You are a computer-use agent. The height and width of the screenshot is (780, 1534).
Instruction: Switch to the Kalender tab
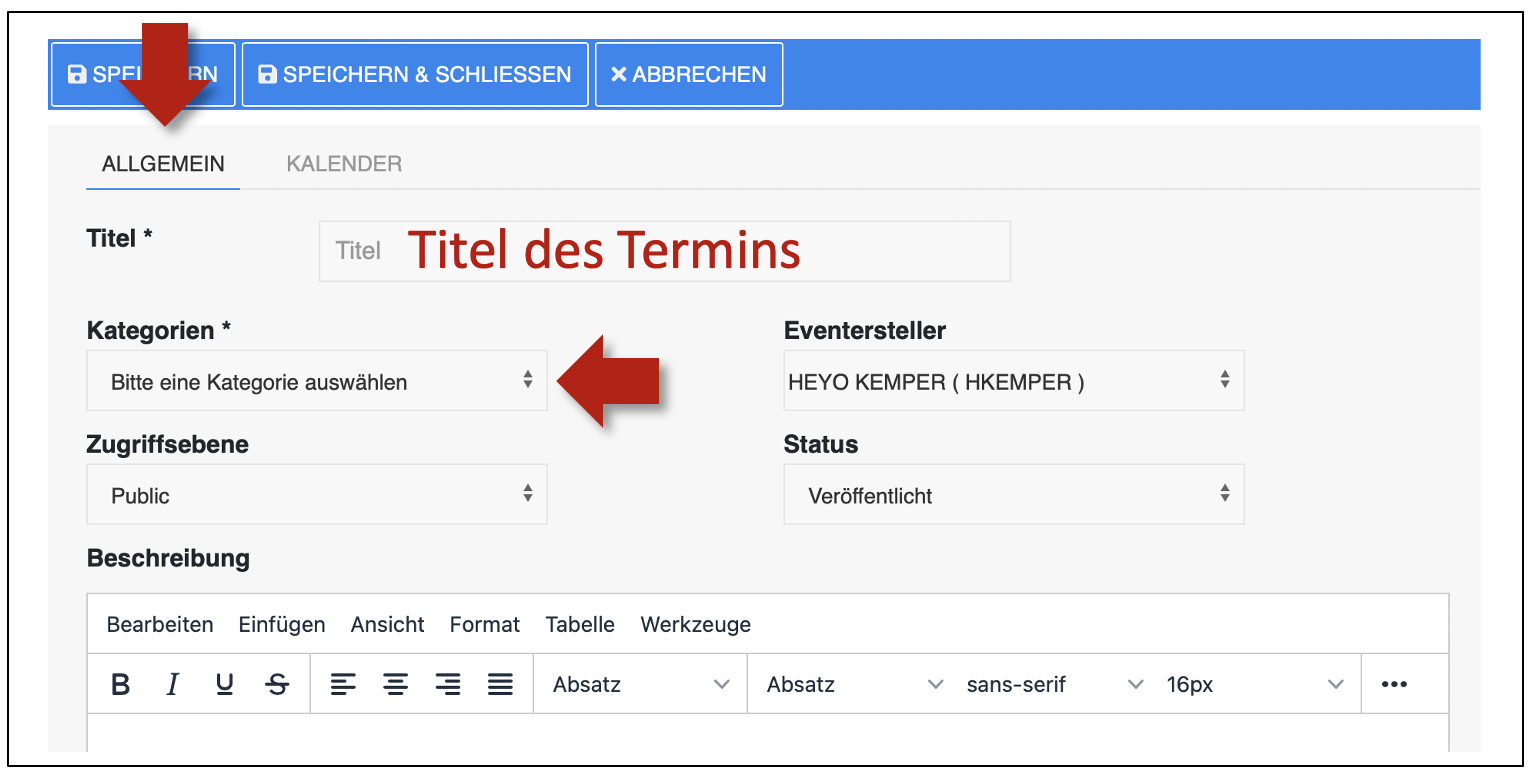(344, 164)
